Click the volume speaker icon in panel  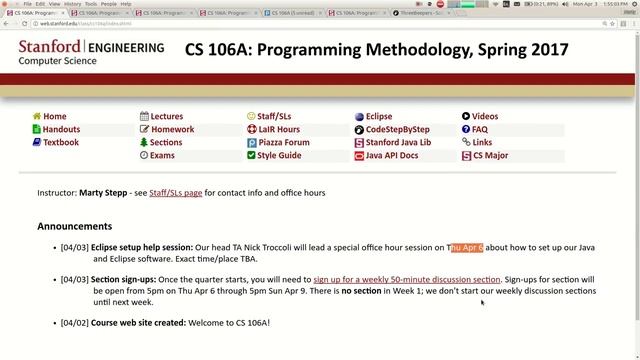pyautogui.click(x=565, y=4)
